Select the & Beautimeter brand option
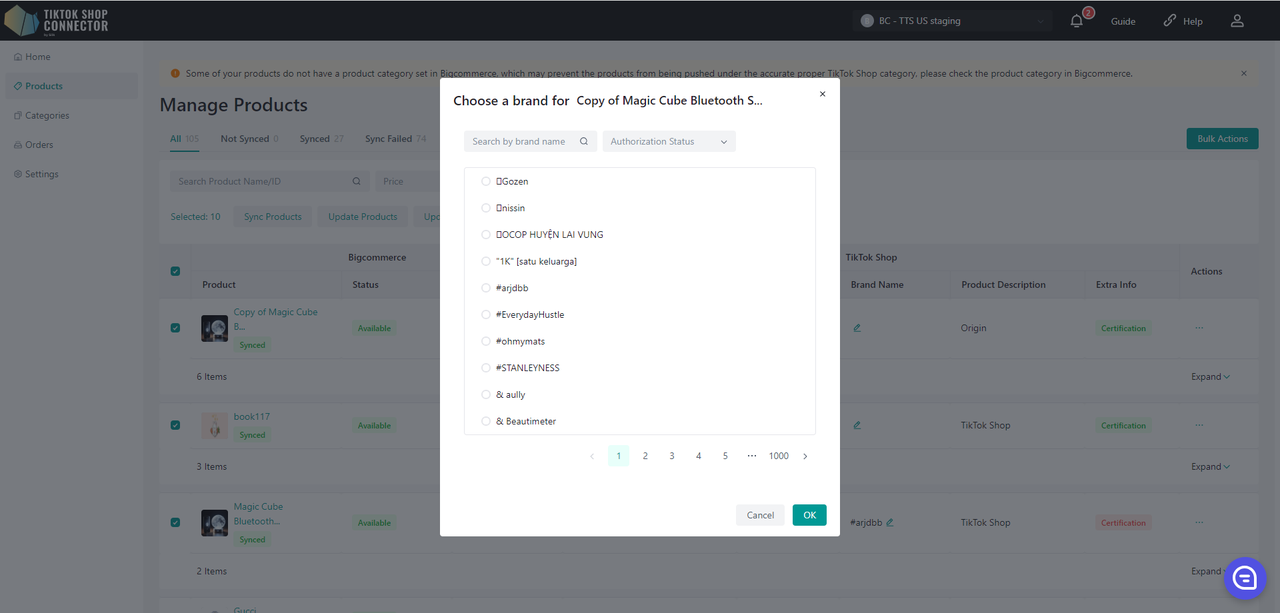Screen dimensions: 1280x613 (486, 421)
